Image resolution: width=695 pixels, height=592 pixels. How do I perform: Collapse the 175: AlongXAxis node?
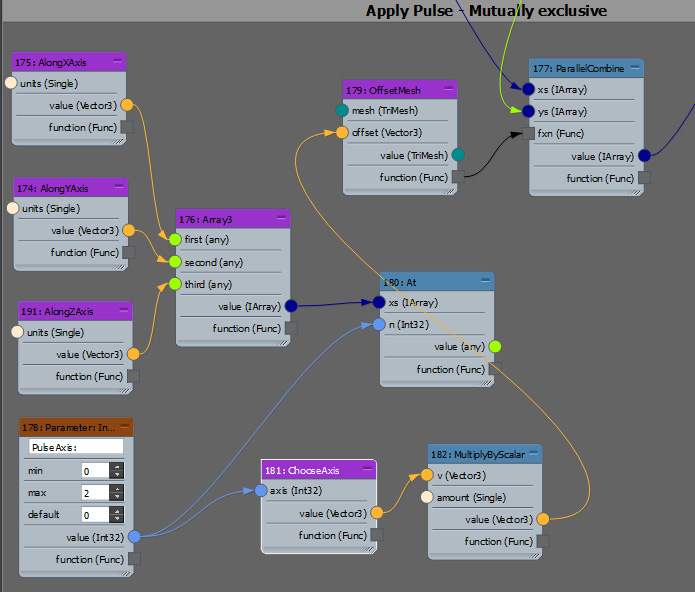(x=117, y=61)
